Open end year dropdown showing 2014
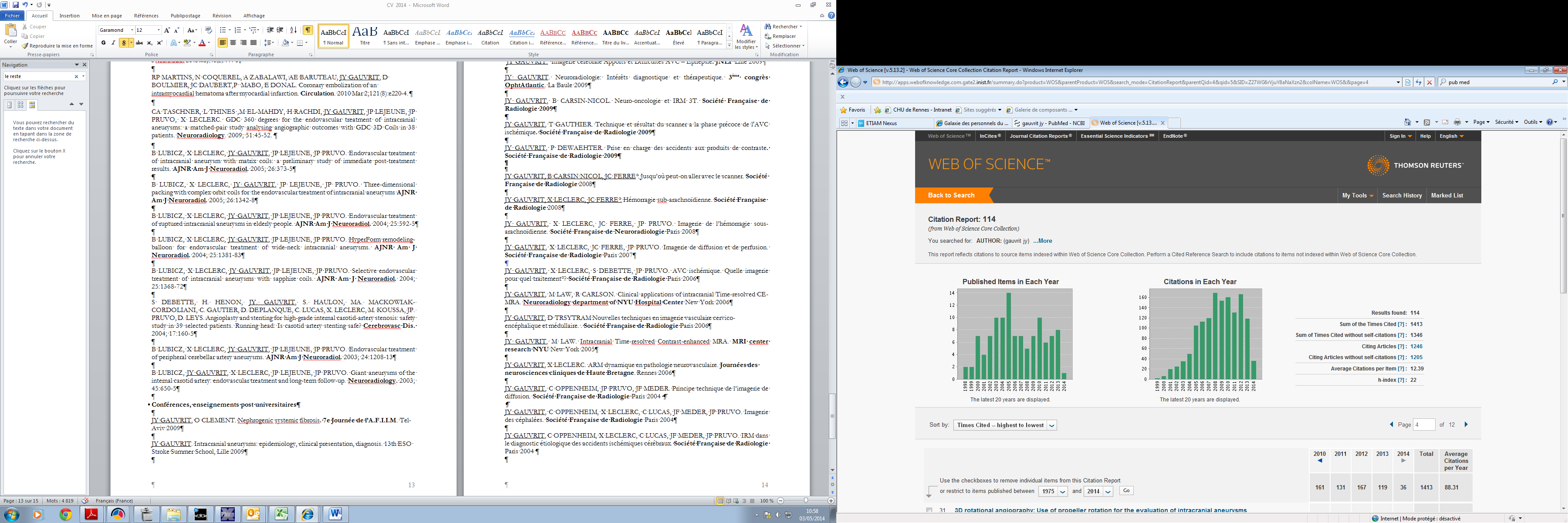The width and height of the screenshot is (1568, 523). click(x=1099, y=491)
